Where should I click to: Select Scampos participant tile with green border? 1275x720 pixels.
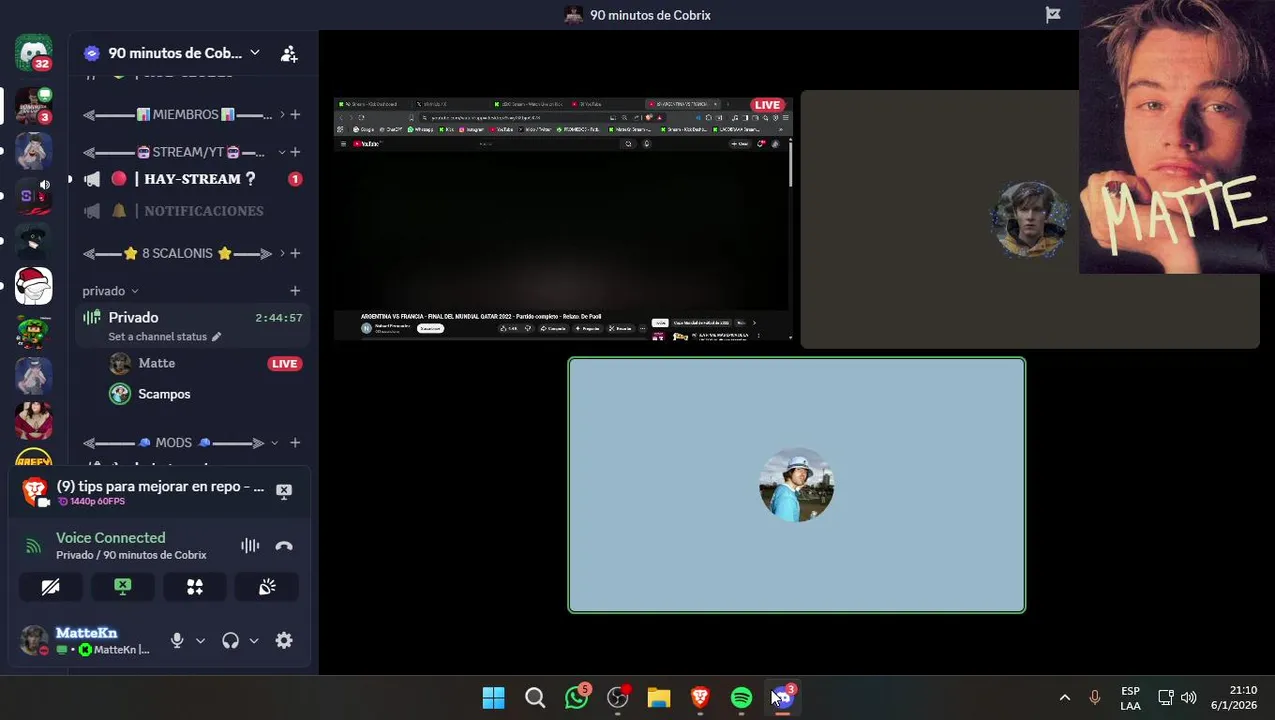pos(797,485)
